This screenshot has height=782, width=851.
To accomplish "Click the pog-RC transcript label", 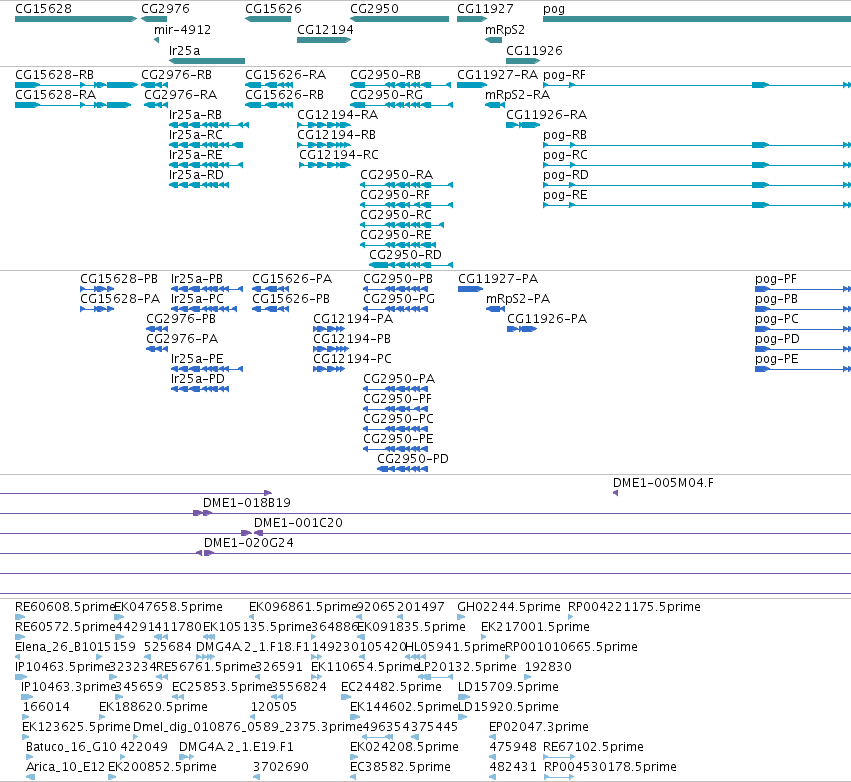I will click(x=565, y=155).
